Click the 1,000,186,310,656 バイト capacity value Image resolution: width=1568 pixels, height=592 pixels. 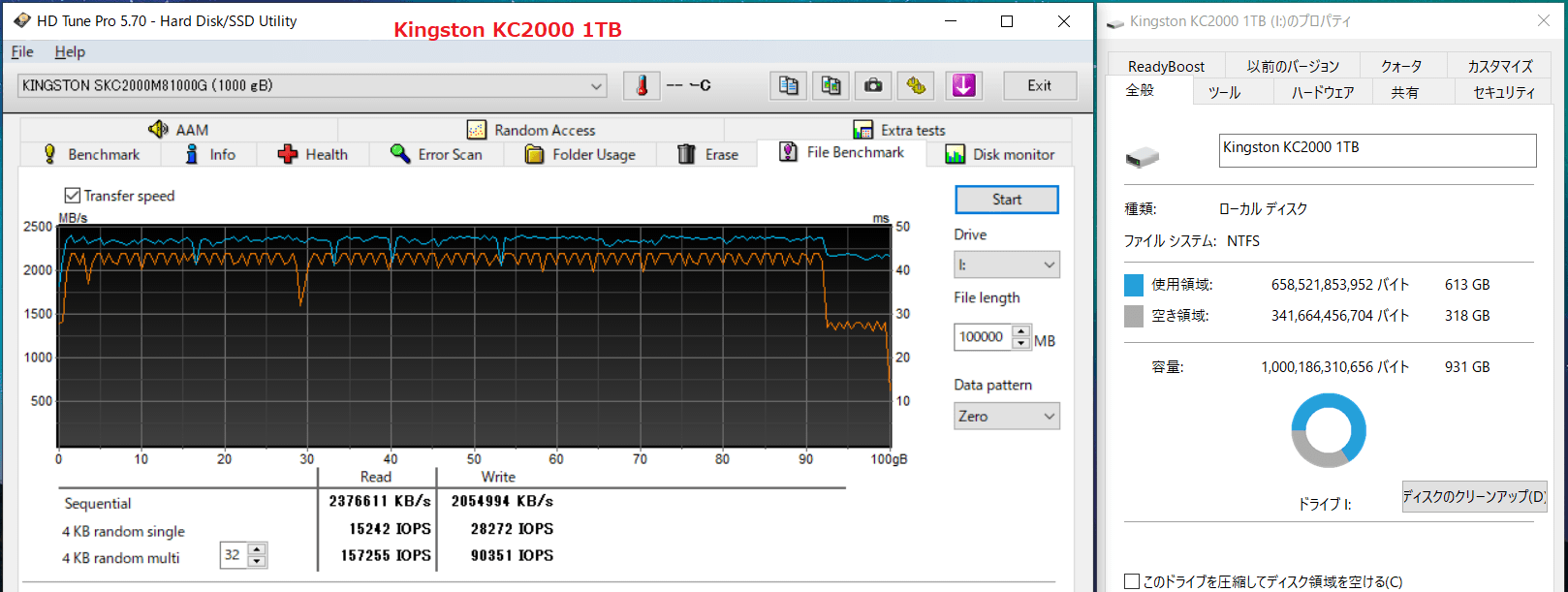1335,367
